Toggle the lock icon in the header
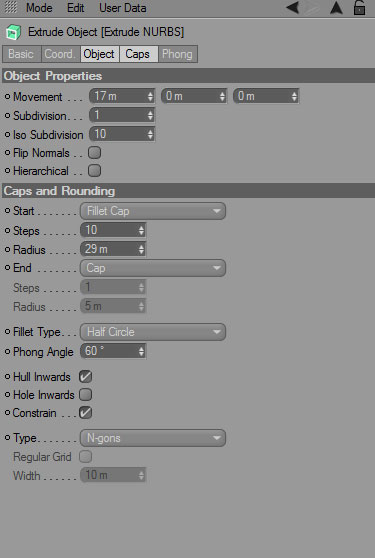Screen dimensions: 375x558 click(359, 8)
